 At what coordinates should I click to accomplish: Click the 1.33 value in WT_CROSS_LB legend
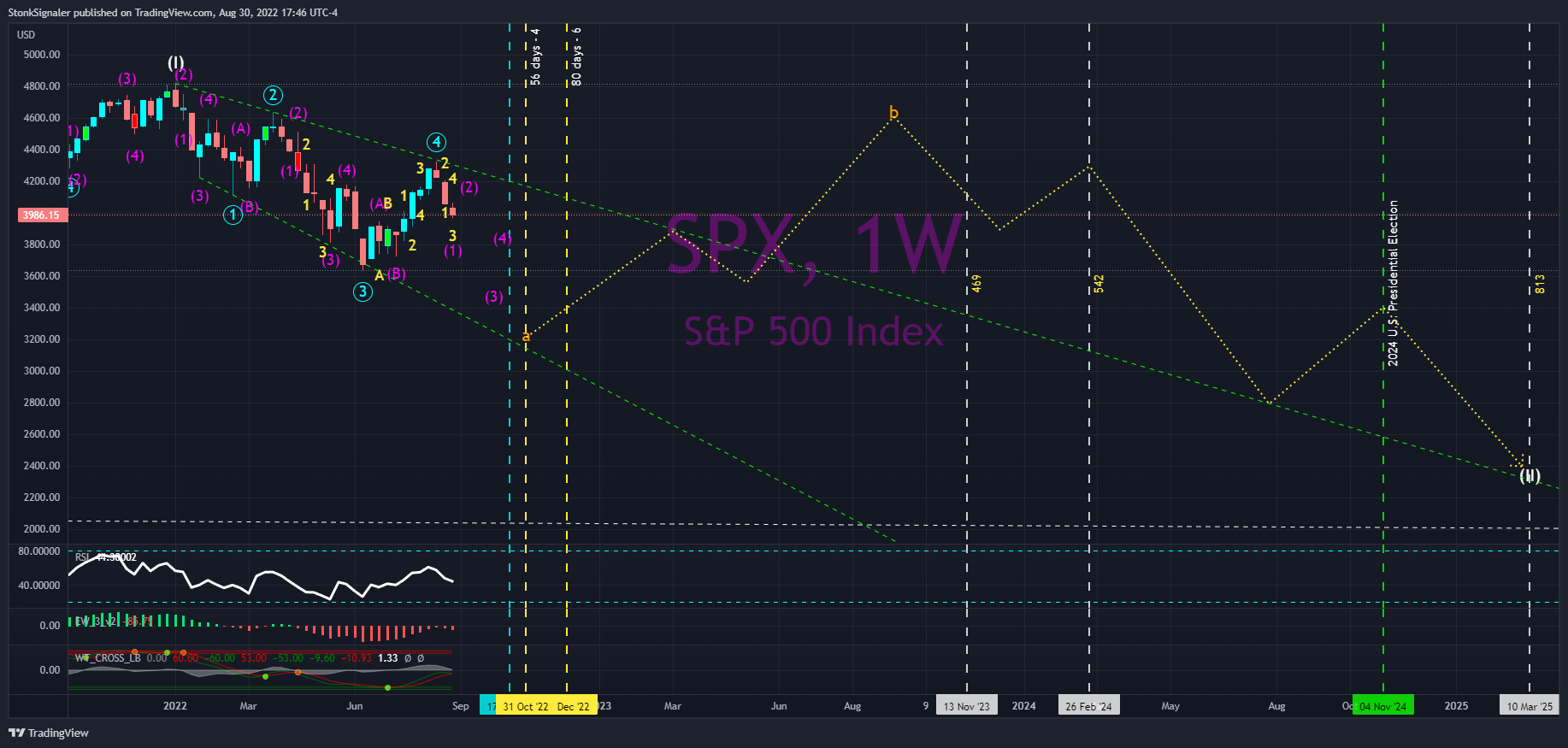click(x=388, y=658)
